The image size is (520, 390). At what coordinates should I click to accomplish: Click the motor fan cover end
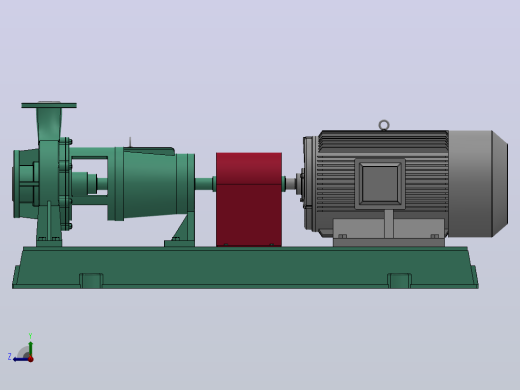(x=479, y=184)
